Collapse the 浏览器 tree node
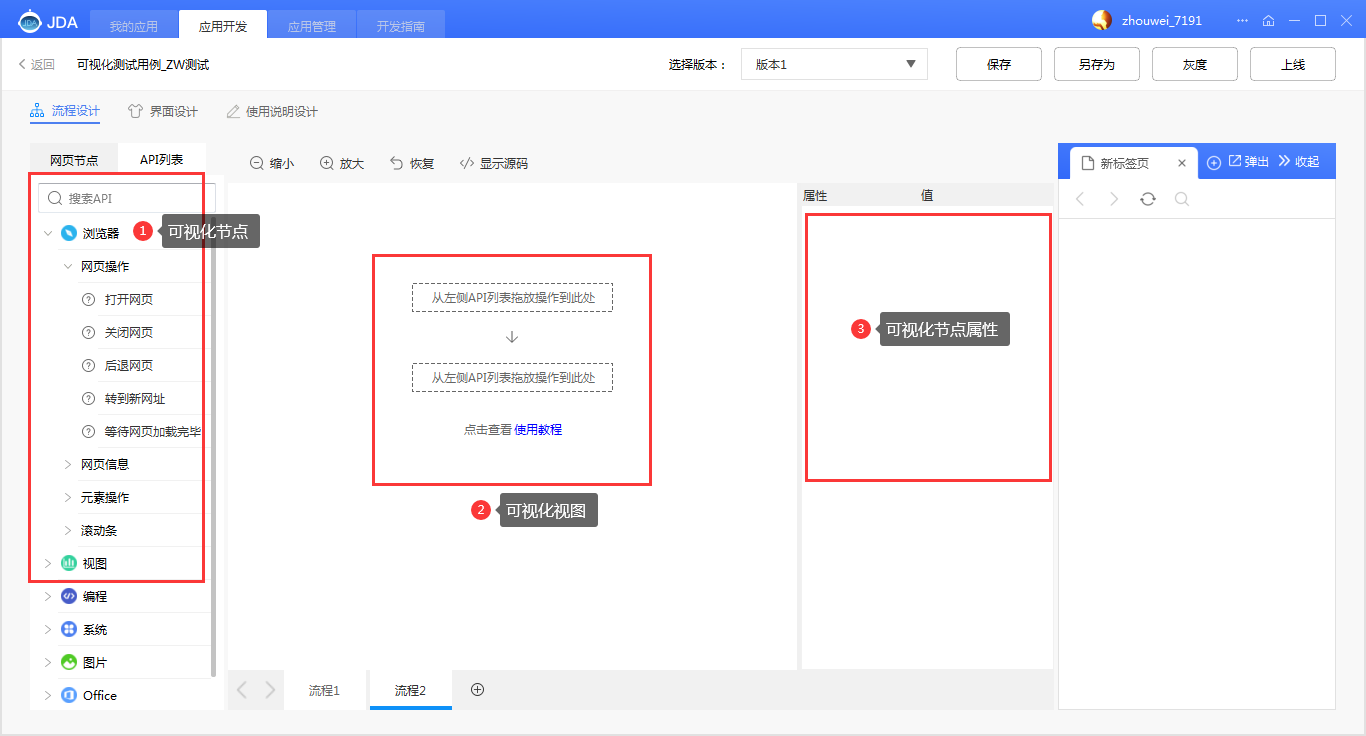Image resolution: width=1366 pixels, height=736 pixels. (47, 233)
